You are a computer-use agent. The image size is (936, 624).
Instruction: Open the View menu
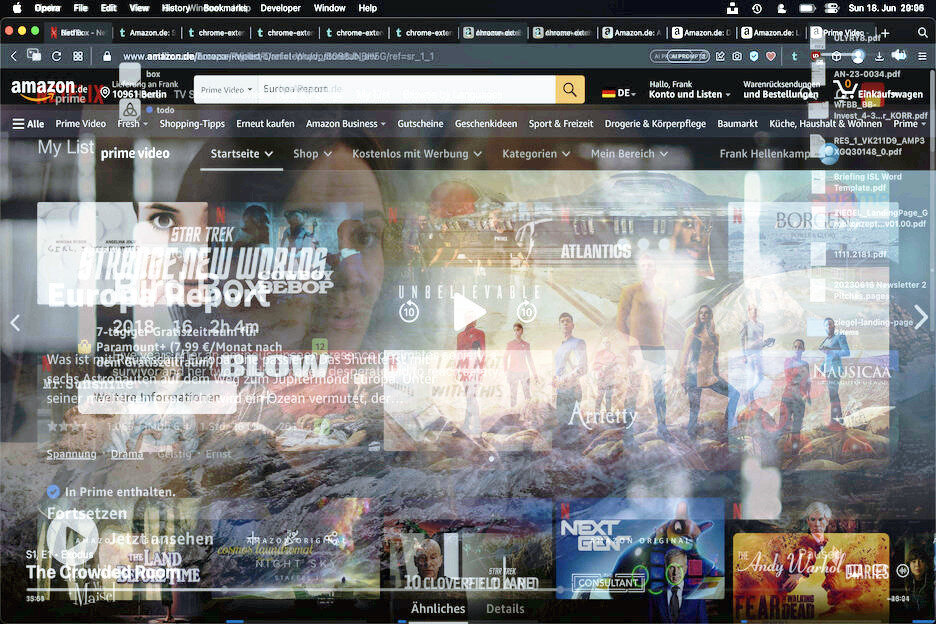tap(139, 8)
